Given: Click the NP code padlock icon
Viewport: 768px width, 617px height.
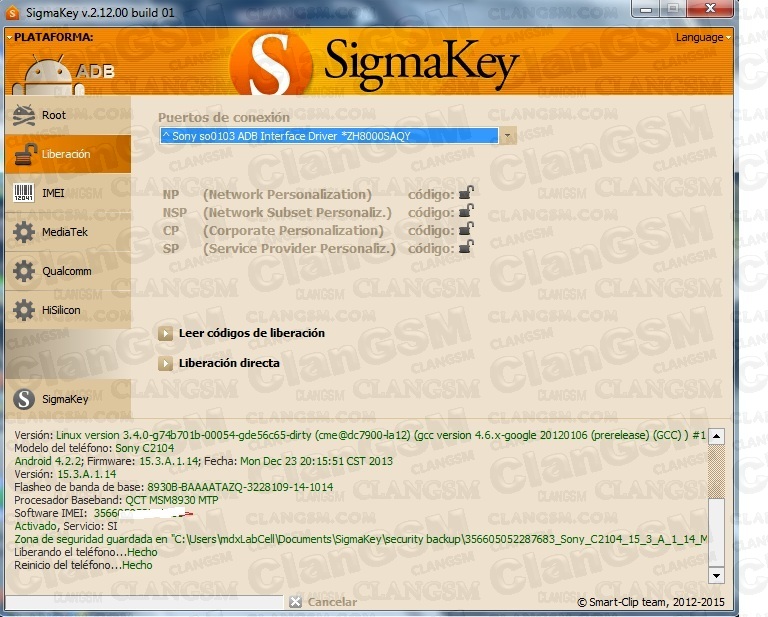Looking at the screenshot, I should pos(466,192).
